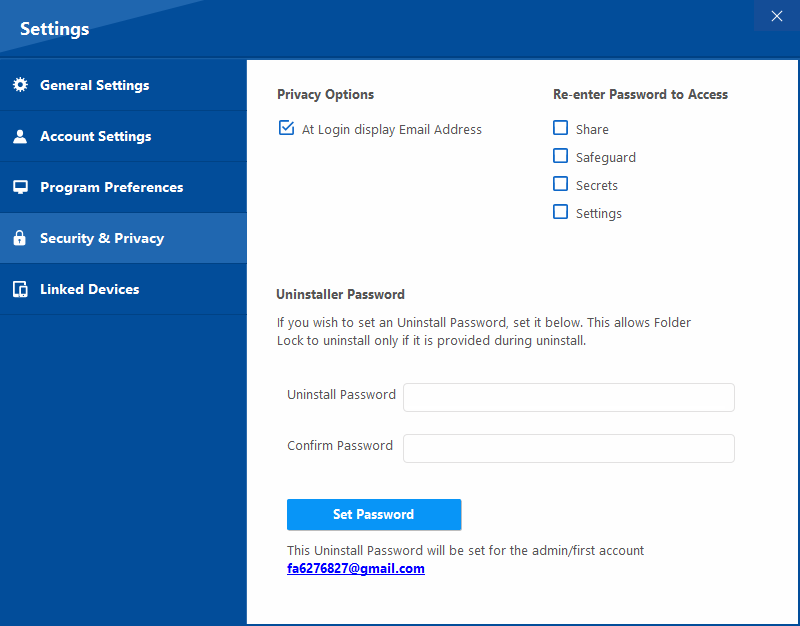
Task: Click the Uninstall Password field label
Action: (341, 394)
